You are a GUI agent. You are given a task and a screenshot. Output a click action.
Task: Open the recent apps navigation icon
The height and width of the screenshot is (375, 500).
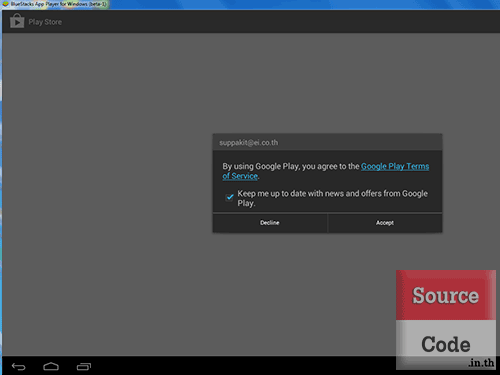[84, 366]
